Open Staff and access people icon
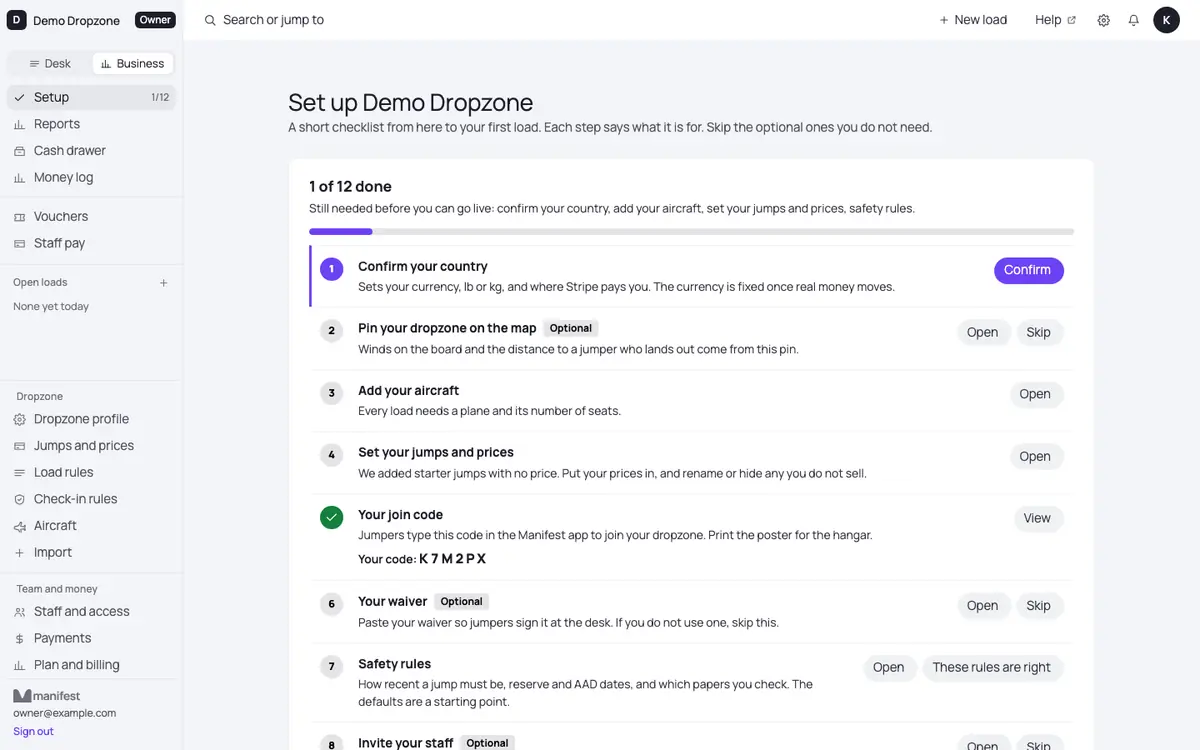The width and height of the screenshot is (1200, 750). (19, 612)
